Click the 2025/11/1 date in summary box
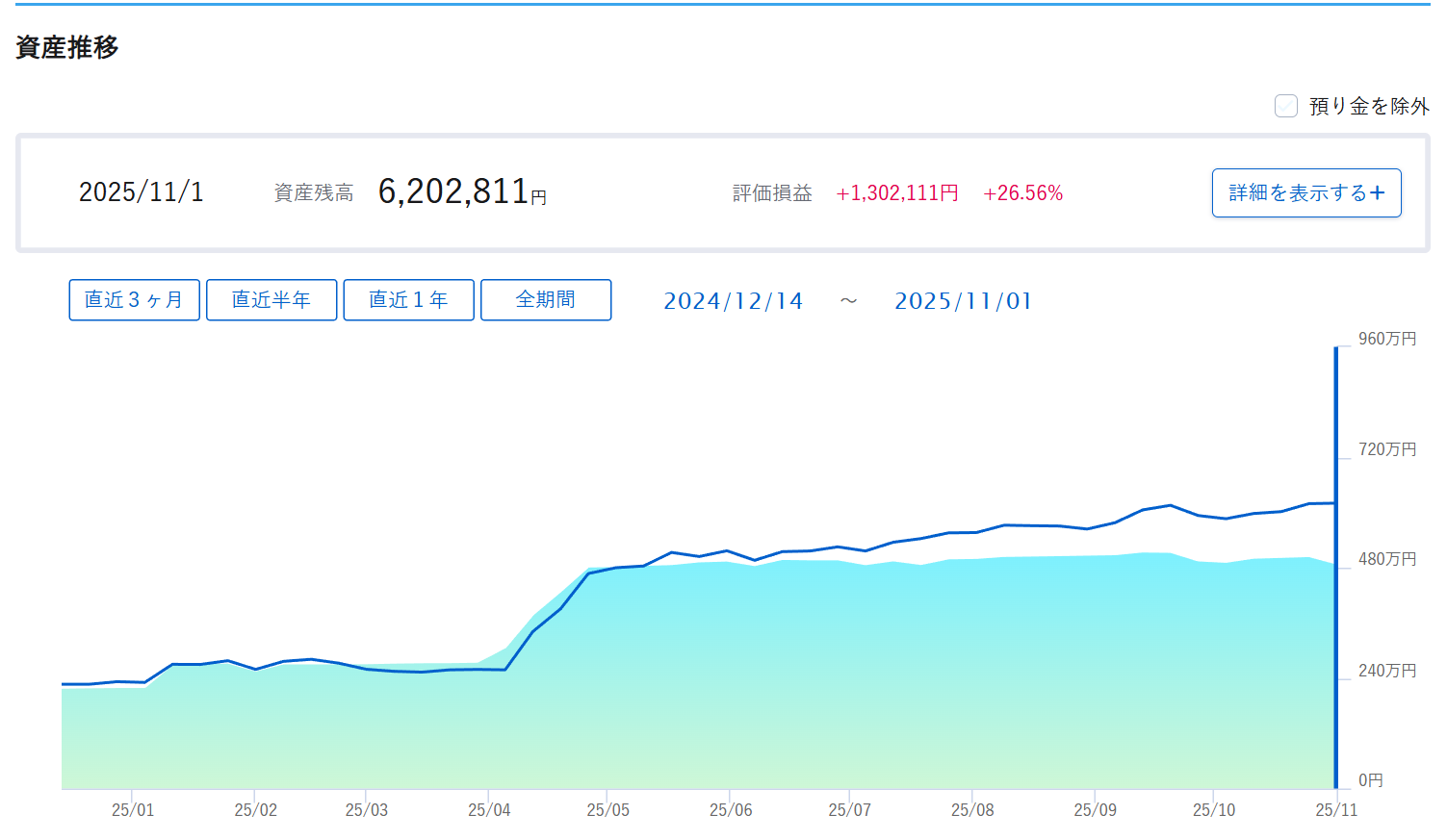Screen dimensions: 1447x840 pyautogui.click(x=142, y=192)
